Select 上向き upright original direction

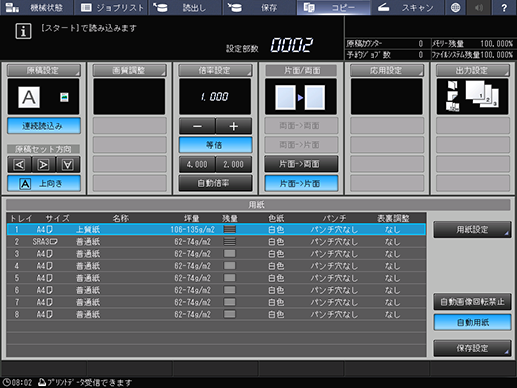coord(44,183)
